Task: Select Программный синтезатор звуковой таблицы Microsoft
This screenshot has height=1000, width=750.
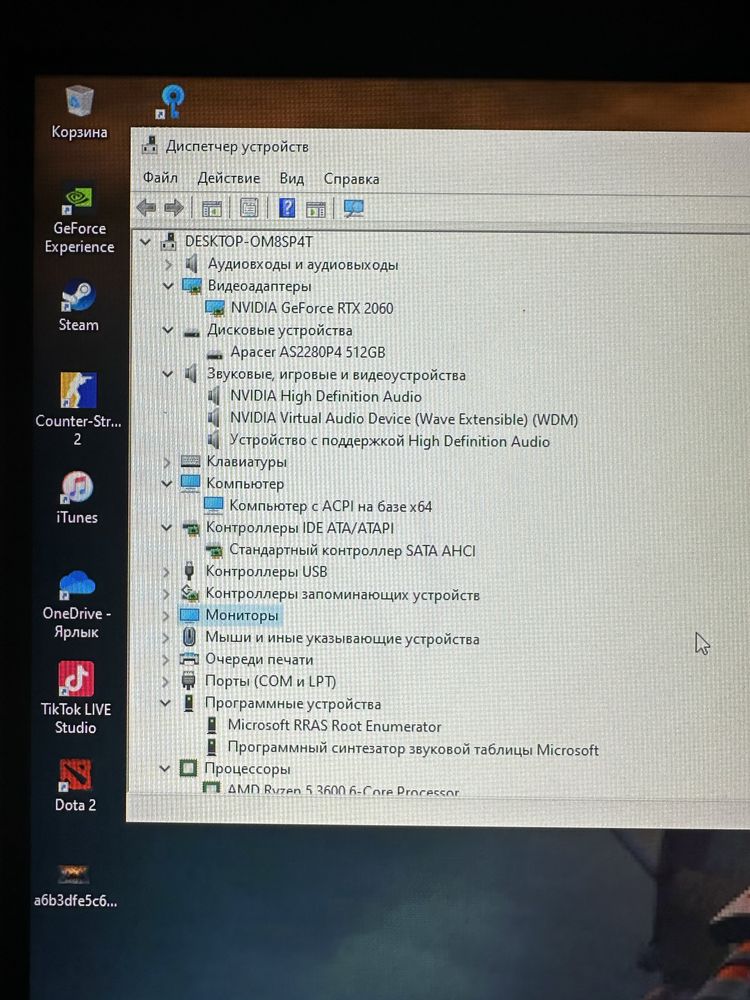Action: [413, 749]
